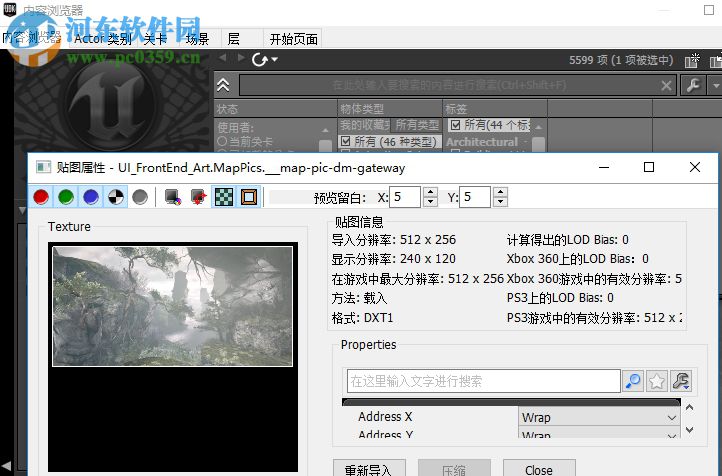Collapse the filter panel double chevron
This screenshot has height=476, width=722.
click(x=223, y=85)
